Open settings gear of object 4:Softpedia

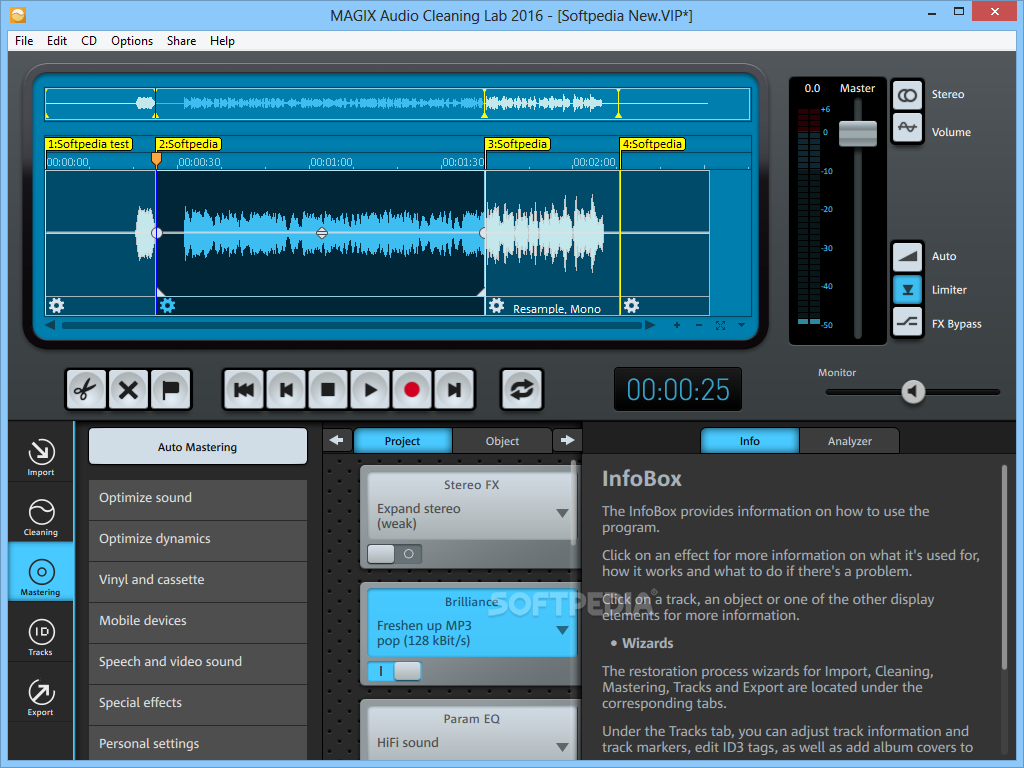(631, 305)
